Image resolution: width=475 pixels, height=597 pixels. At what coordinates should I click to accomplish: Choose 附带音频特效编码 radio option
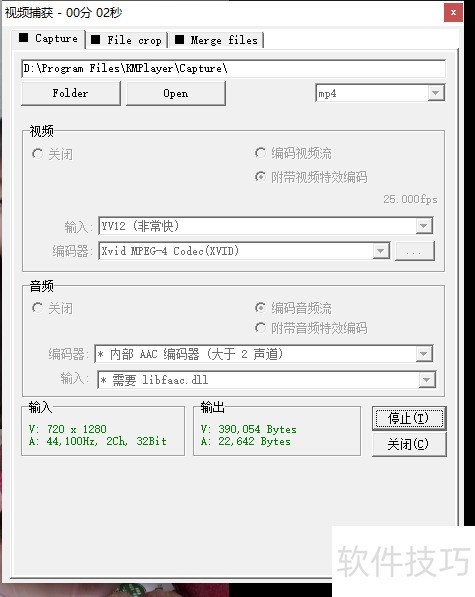tap(311, 328)
